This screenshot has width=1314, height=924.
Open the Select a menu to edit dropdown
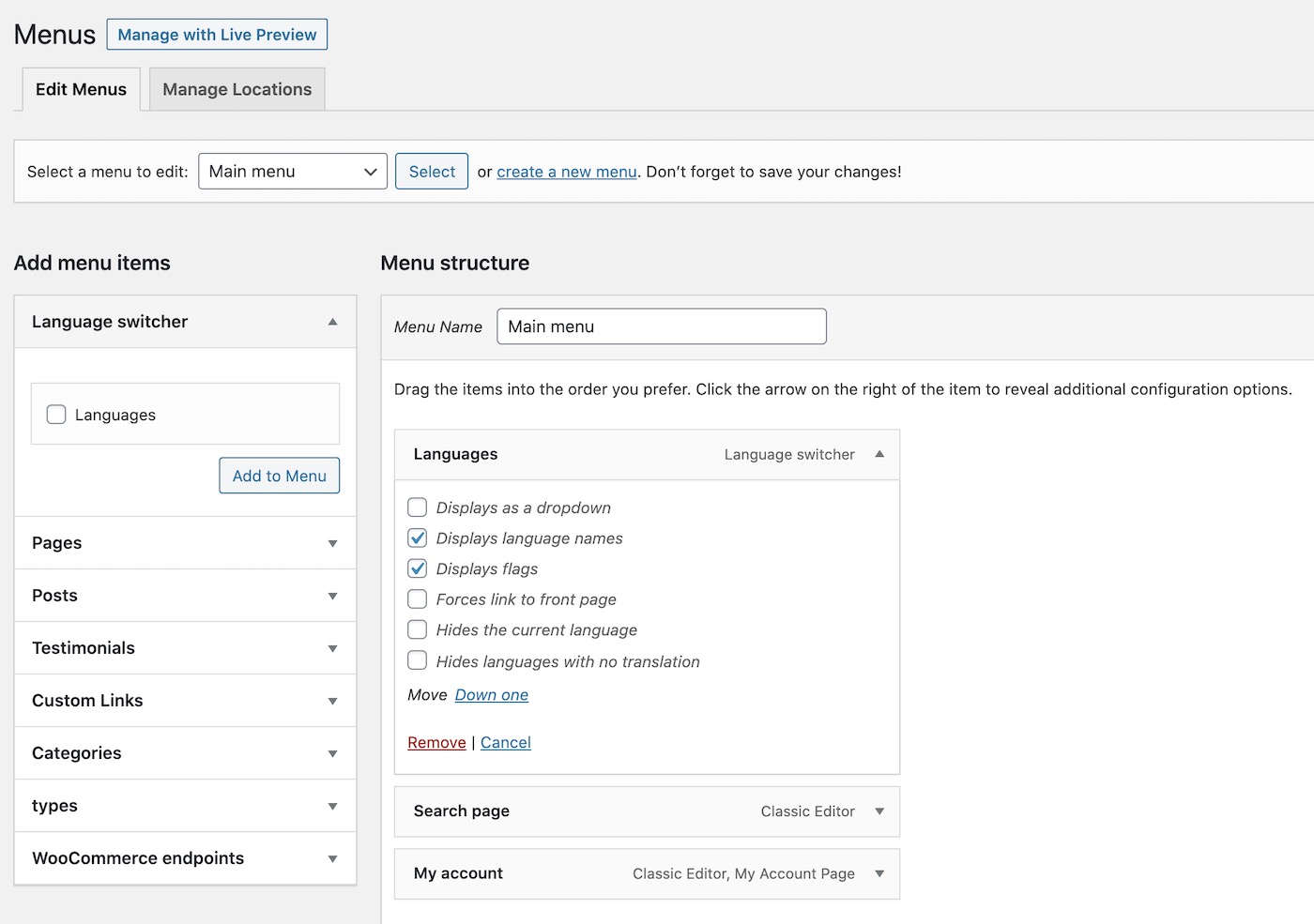293,172
